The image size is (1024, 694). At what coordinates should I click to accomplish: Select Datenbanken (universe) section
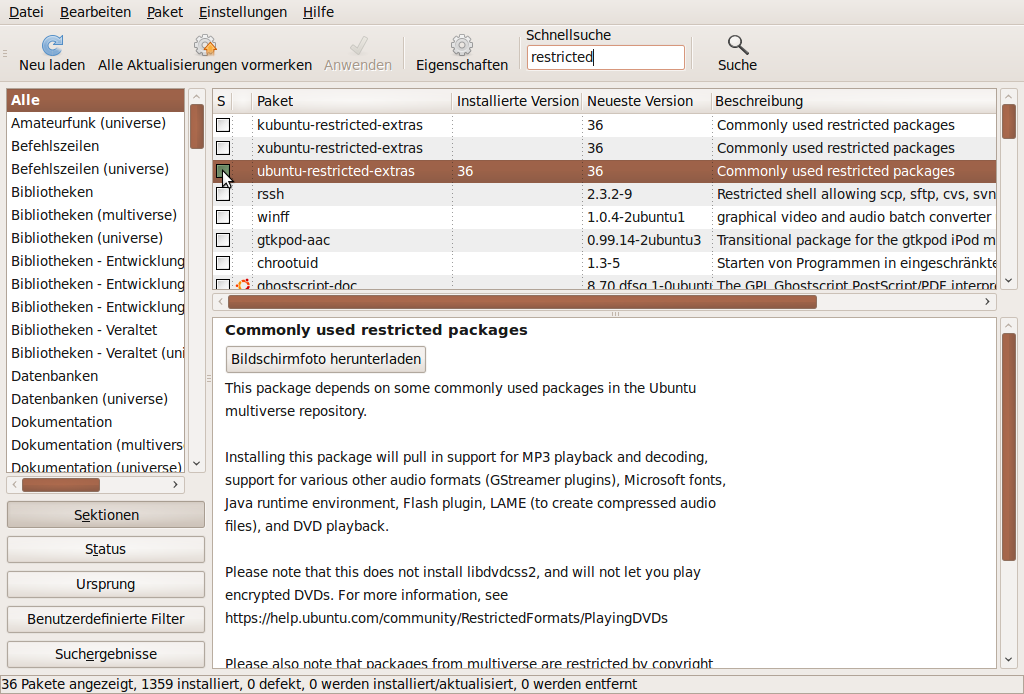tap(96, 399)
